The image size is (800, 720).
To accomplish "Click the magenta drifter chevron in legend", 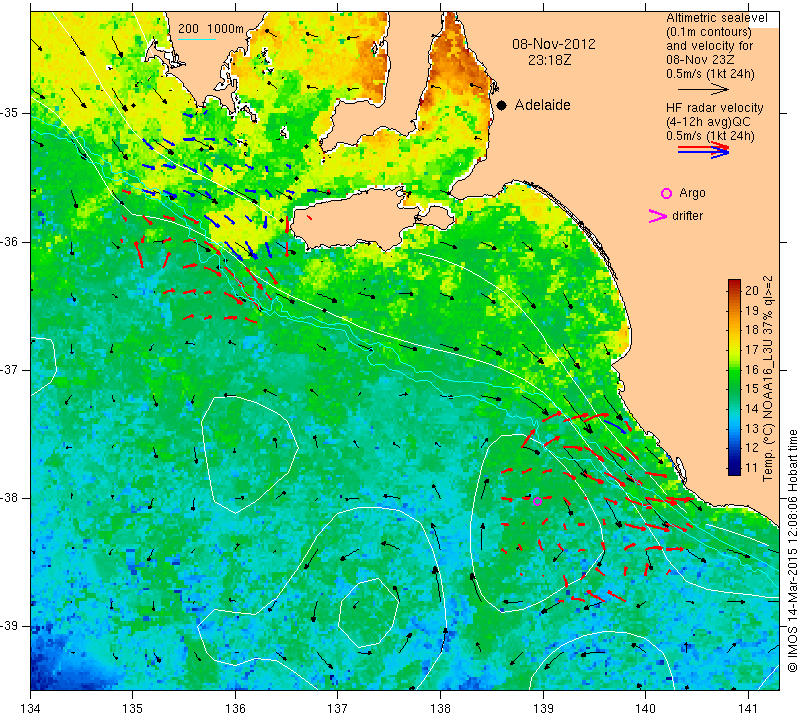I will (658, 216).
